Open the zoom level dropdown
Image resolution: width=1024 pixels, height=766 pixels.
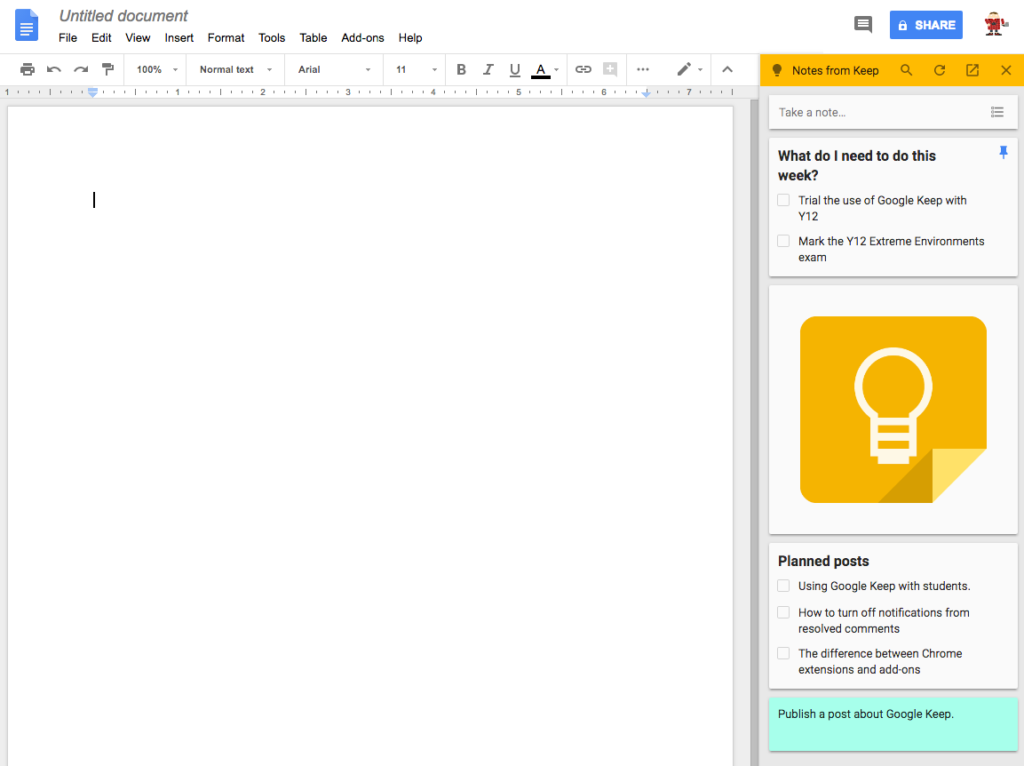coord(155,69)
